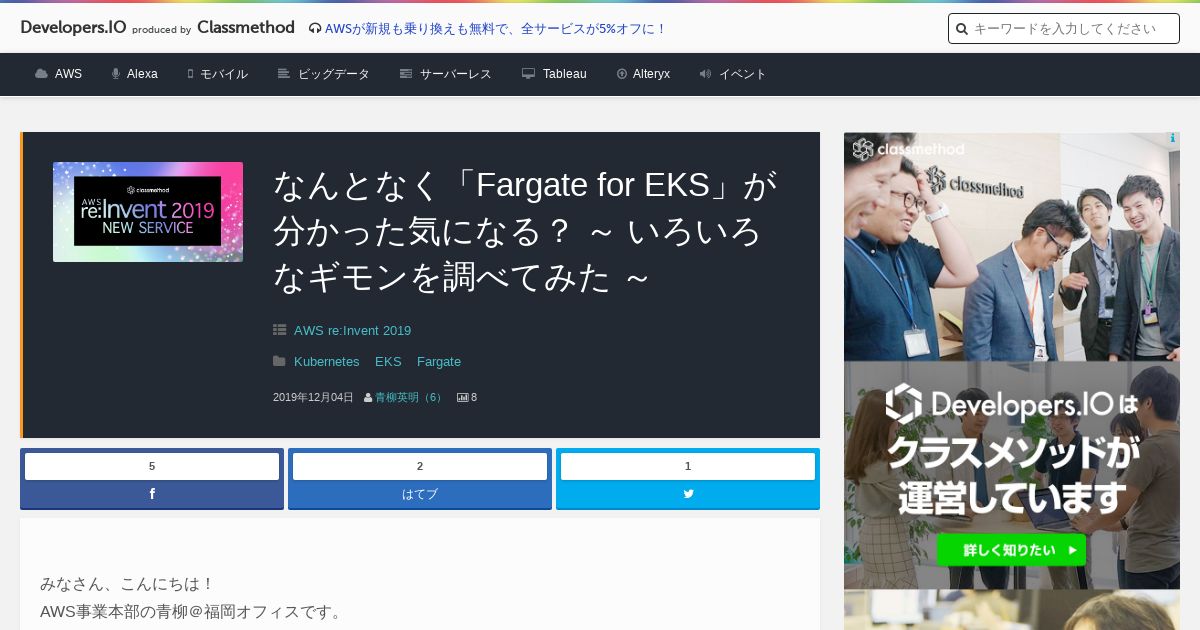
Task: Click the text AWS事業本部の青柳＠福岡オフィスです。
Action: 193,611
